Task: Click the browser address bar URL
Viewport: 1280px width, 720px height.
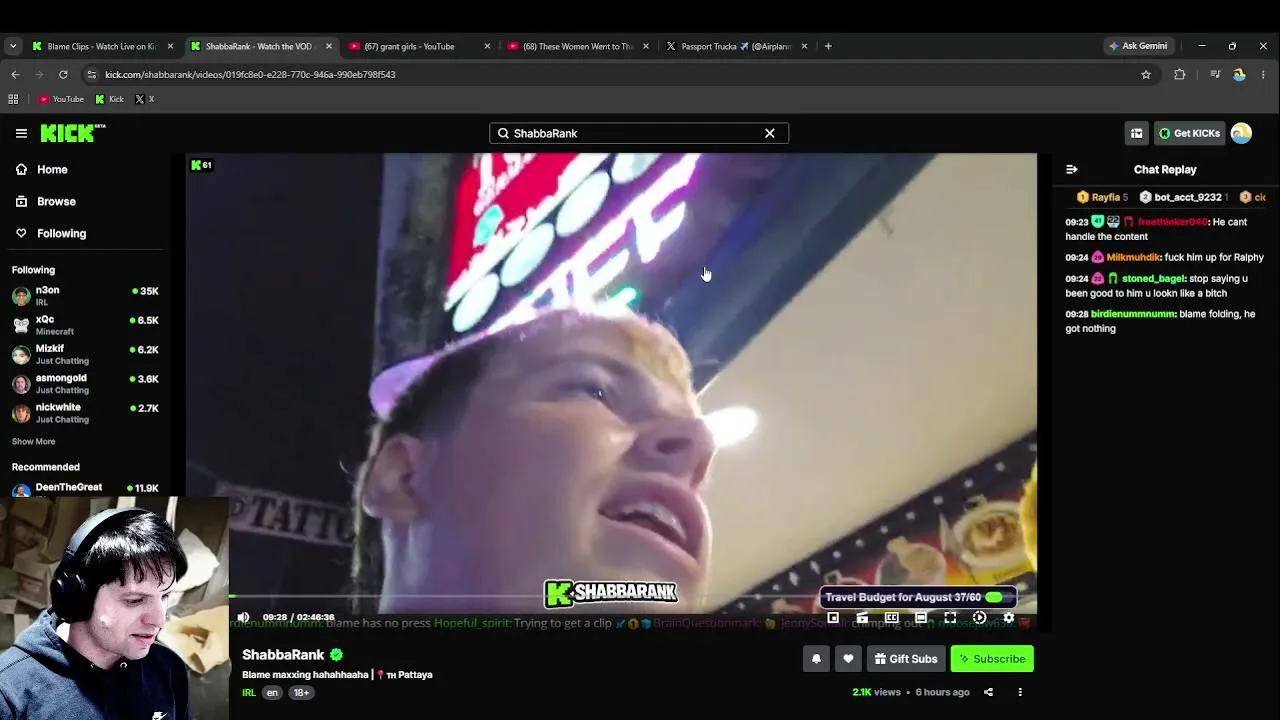Action: click(250, 74)
